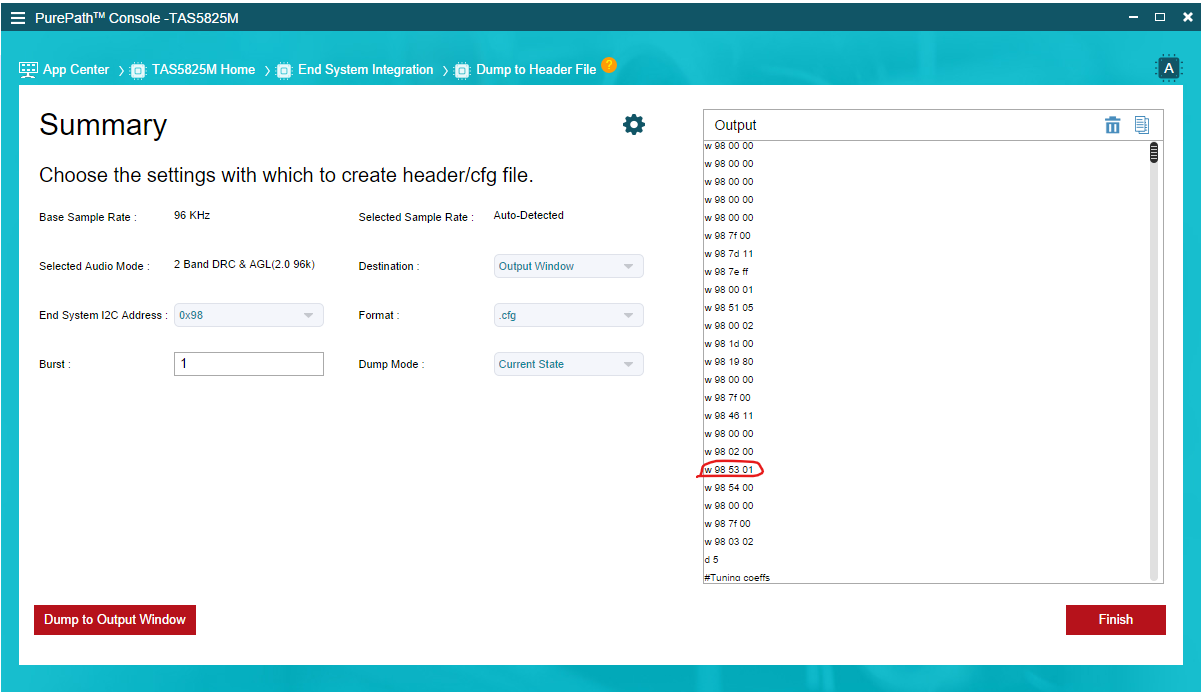Click the Dump to Header File chip icon

462,70
